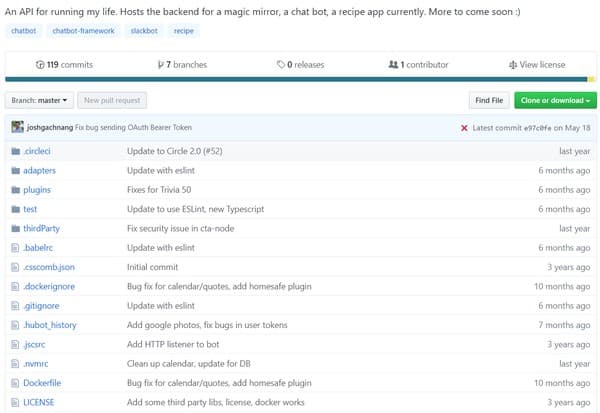Click the language color bar
The image size is (600, 413).
tap(300, 79)
